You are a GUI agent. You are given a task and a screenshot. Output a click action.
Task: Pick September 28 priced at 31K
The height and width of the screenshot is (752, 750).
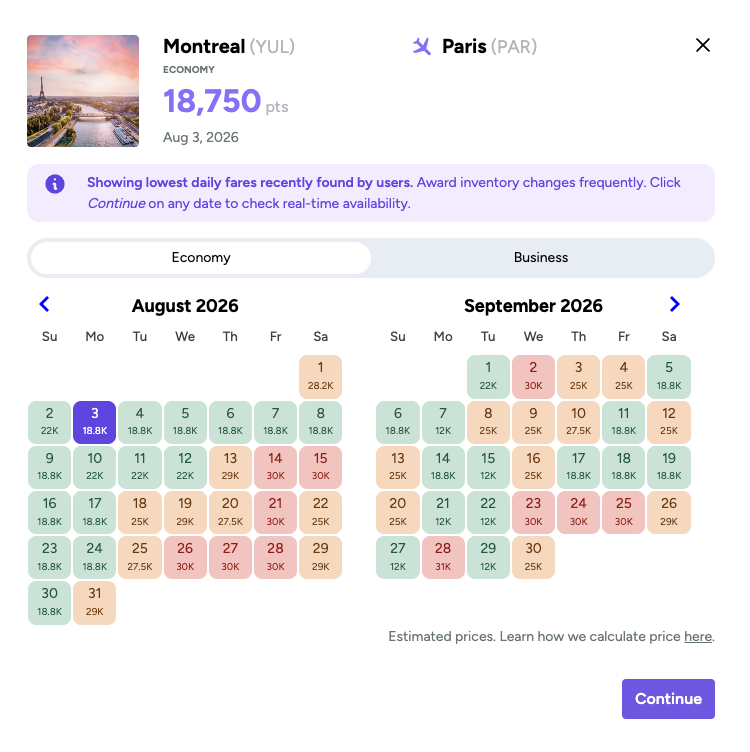(x=443, y=558)
